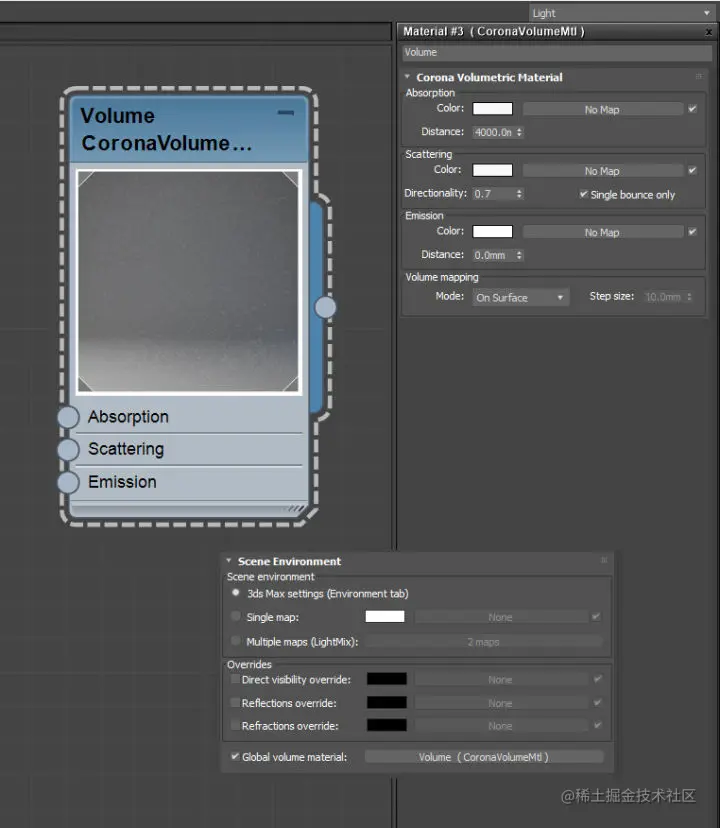Screen dimensions: 720x828
Task: Collapse the Volume node with minus icon
Action: point(286,112)
